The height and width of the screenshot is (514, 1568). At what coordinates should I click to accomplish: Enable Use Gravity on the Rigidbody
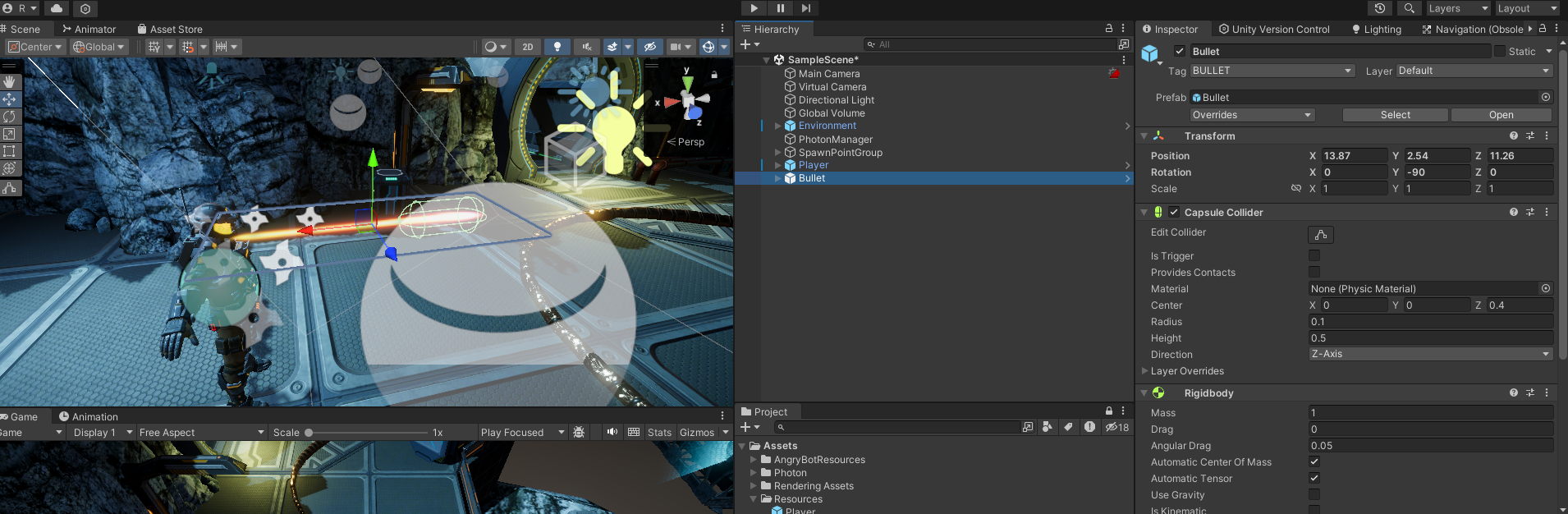pyautogui.click(x=1314, y=494)
